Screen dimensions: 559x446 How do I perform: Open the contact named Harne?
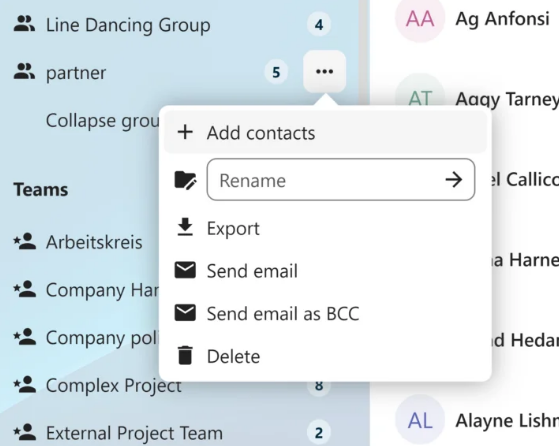(x=525, y=260)
